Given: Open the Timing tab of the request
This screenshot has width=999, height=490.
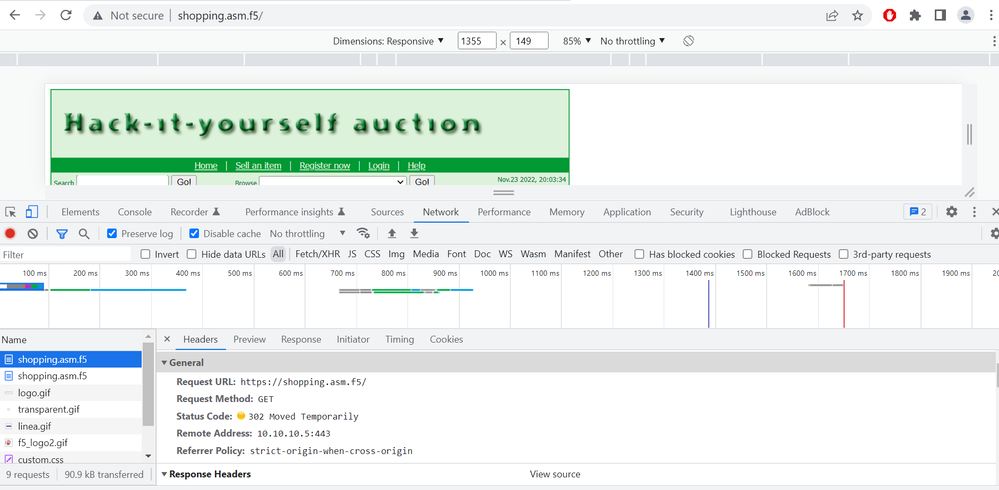Looking at the screenshot, I should [x=399, y=339].
